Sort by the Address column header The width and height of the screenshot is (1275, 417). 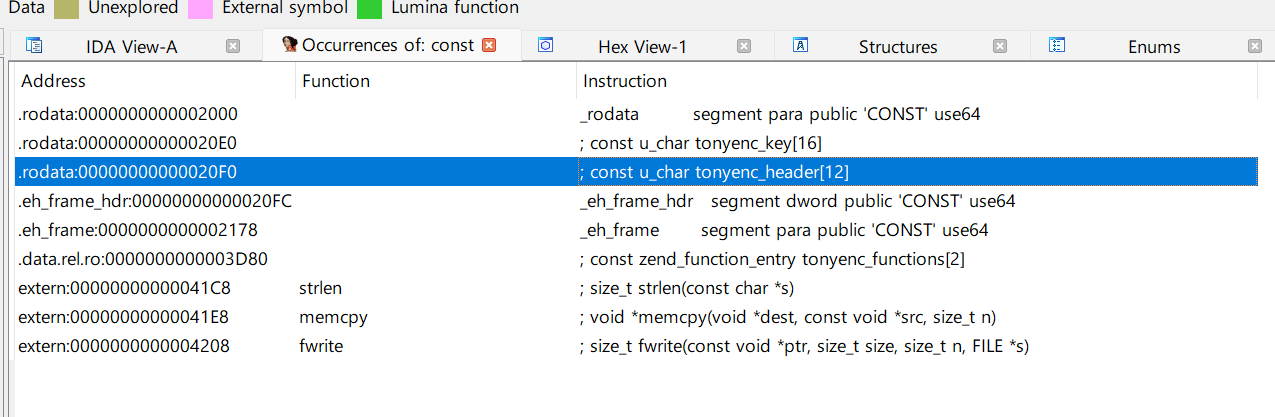(54, 81)
